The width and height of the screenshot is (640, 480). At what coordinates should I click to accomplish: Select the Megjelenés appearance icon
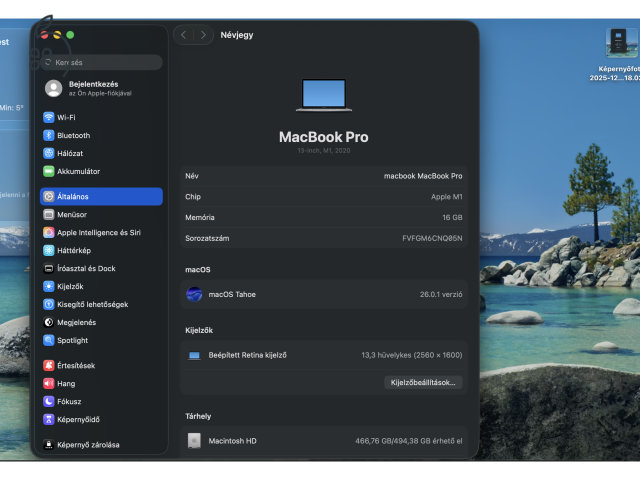[x=49, y=322]
